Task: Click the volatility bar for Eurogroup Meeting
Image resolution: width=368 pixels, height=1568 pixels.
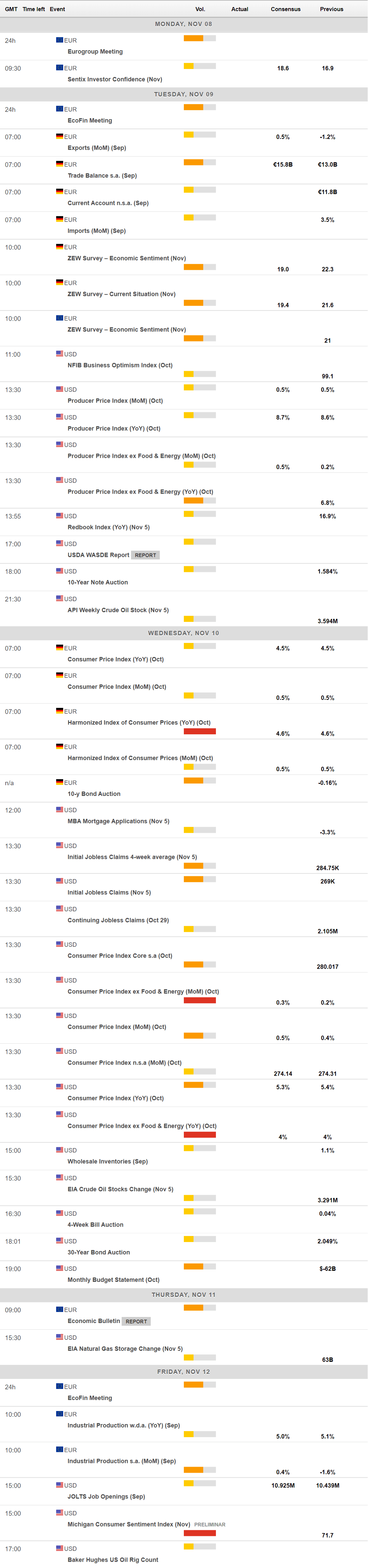Action: [x=200, y=38]
